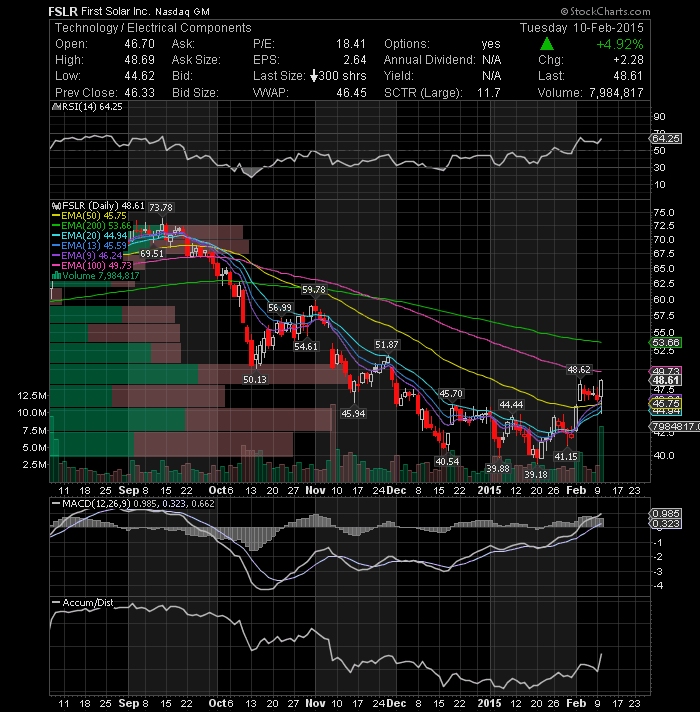700x712 pixels.
Task: Click the Low value 44.62
Action: pos(139,76)
